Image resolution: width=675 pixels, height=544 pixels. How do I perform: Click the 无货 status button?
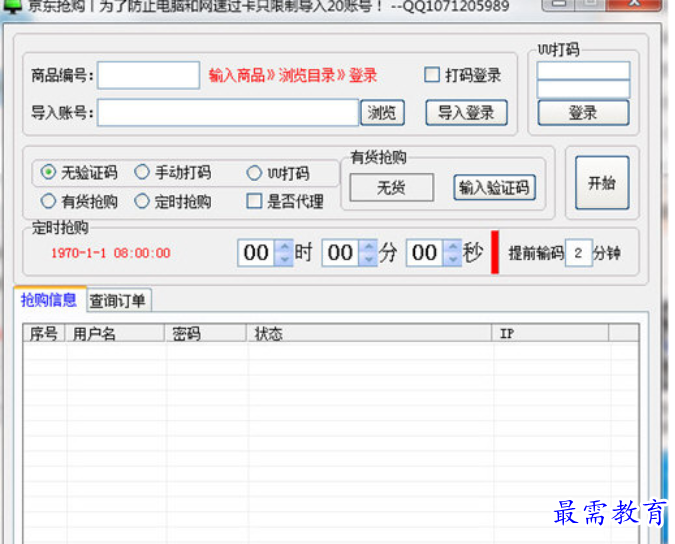[x=391, y=187]
